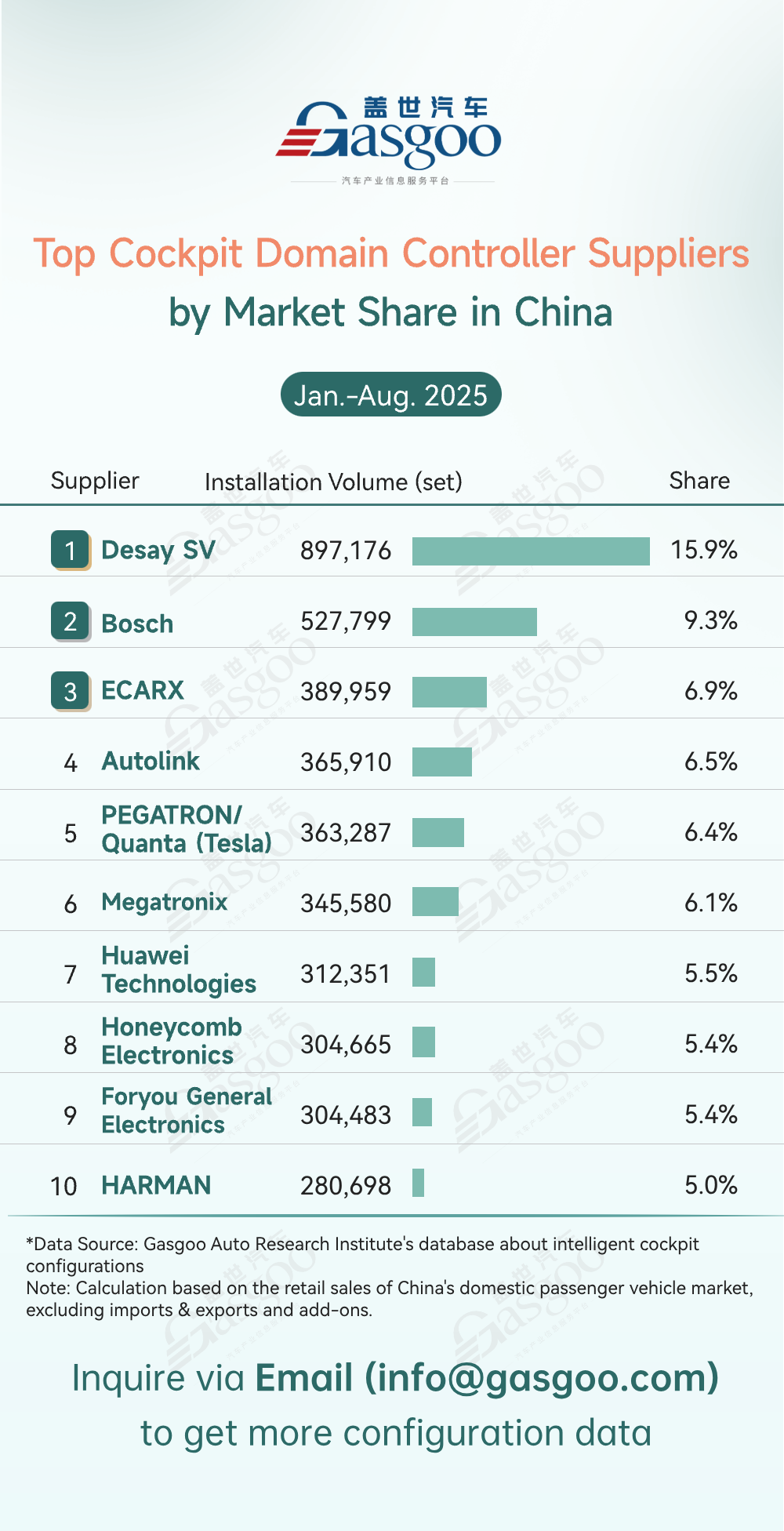Click the Supplier column header
The width and height of the screenshot is (784, 1531).
coord(95,481)
